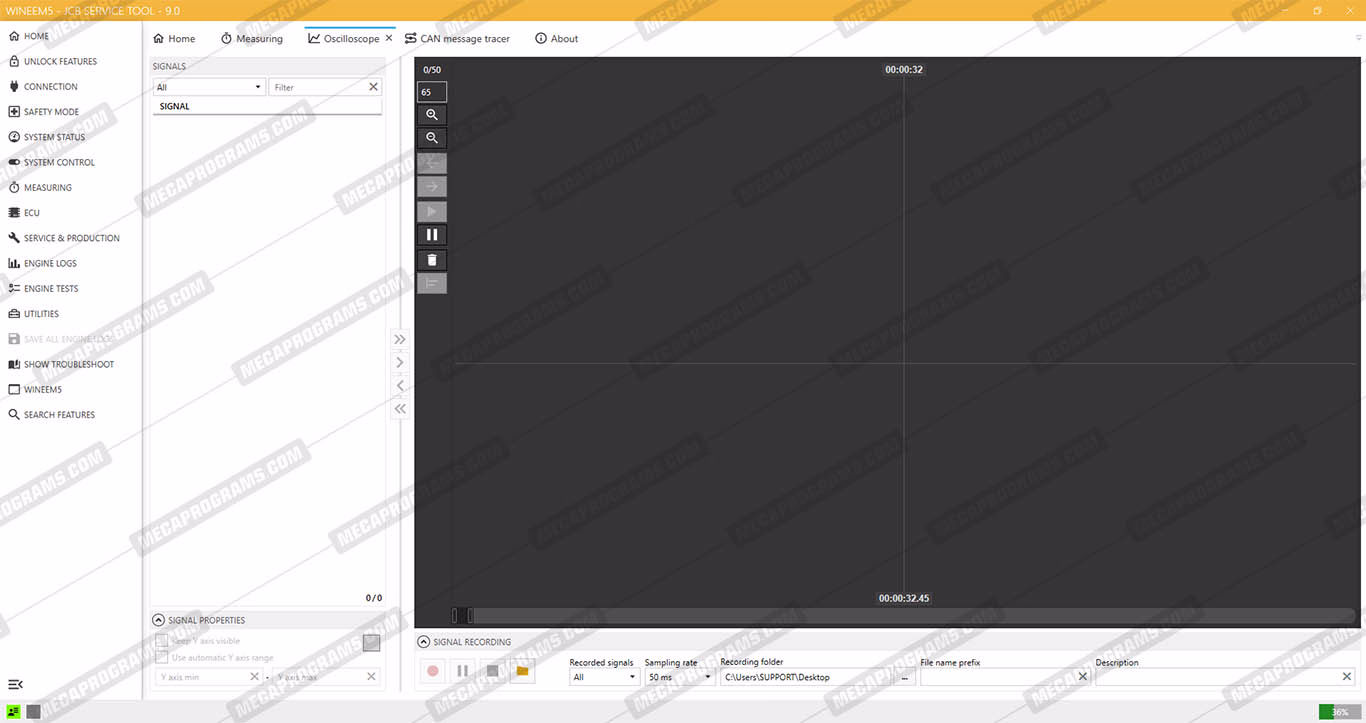Collapse the Signal Recording section

coord(424,642)
